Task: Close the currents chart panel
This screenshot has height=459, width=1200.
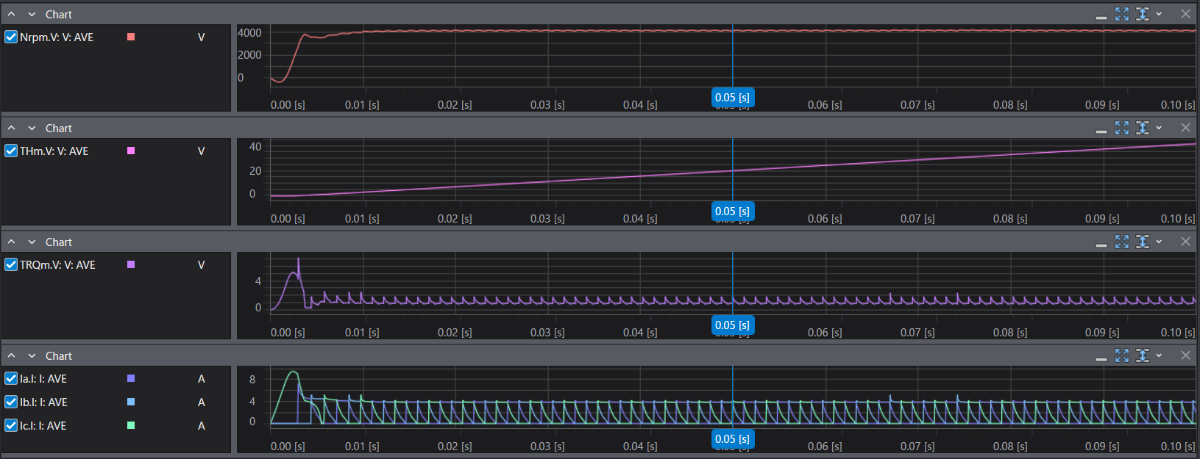Action: pos(1184,356)
